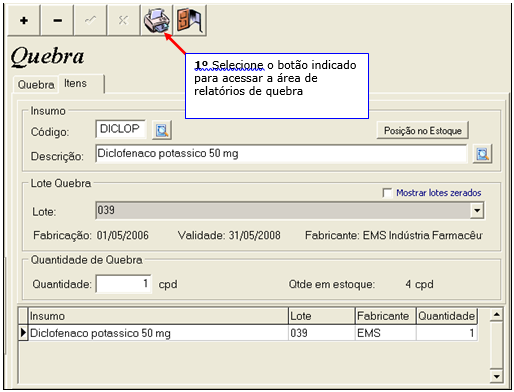Click the Quantidade column header
This screenshot has width=514, height=392.
(447, 316)
